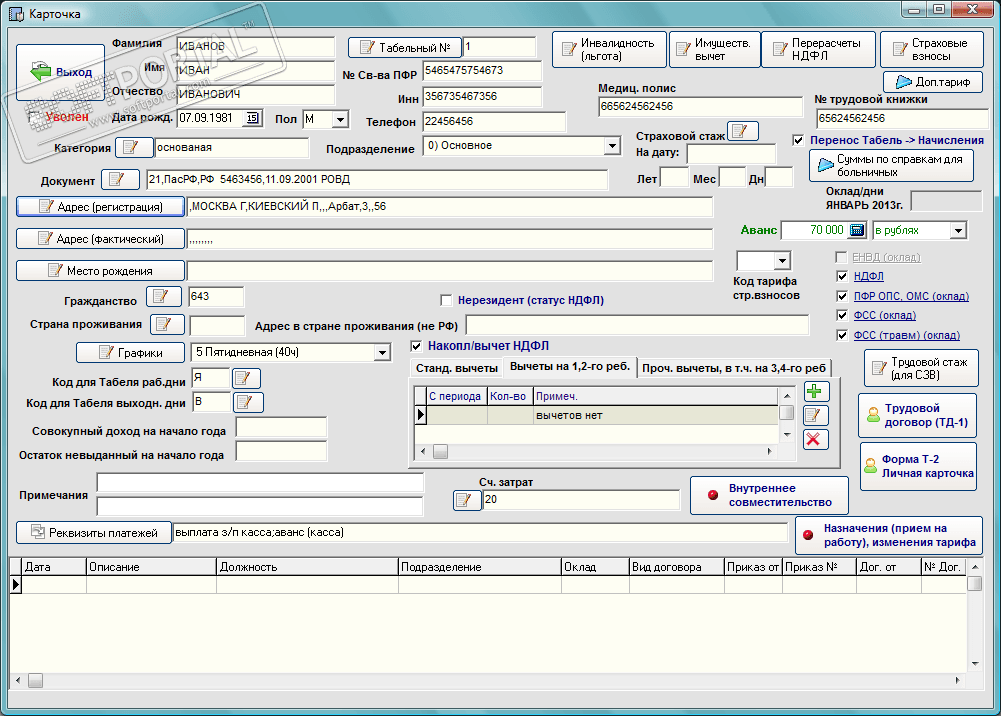Open Страховые взносы button
This screenshot has height=716, width=1001.
[931, 49]
